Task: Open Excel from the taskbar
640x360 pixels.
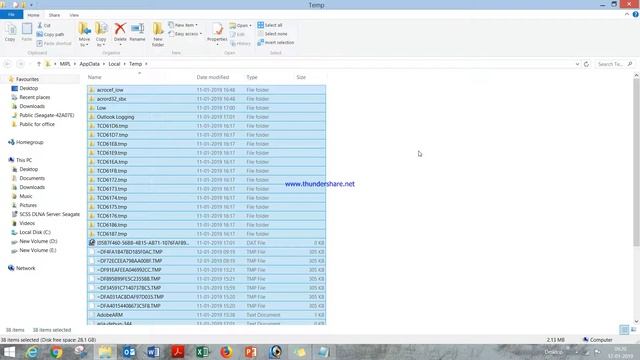Action: point(202,352)
